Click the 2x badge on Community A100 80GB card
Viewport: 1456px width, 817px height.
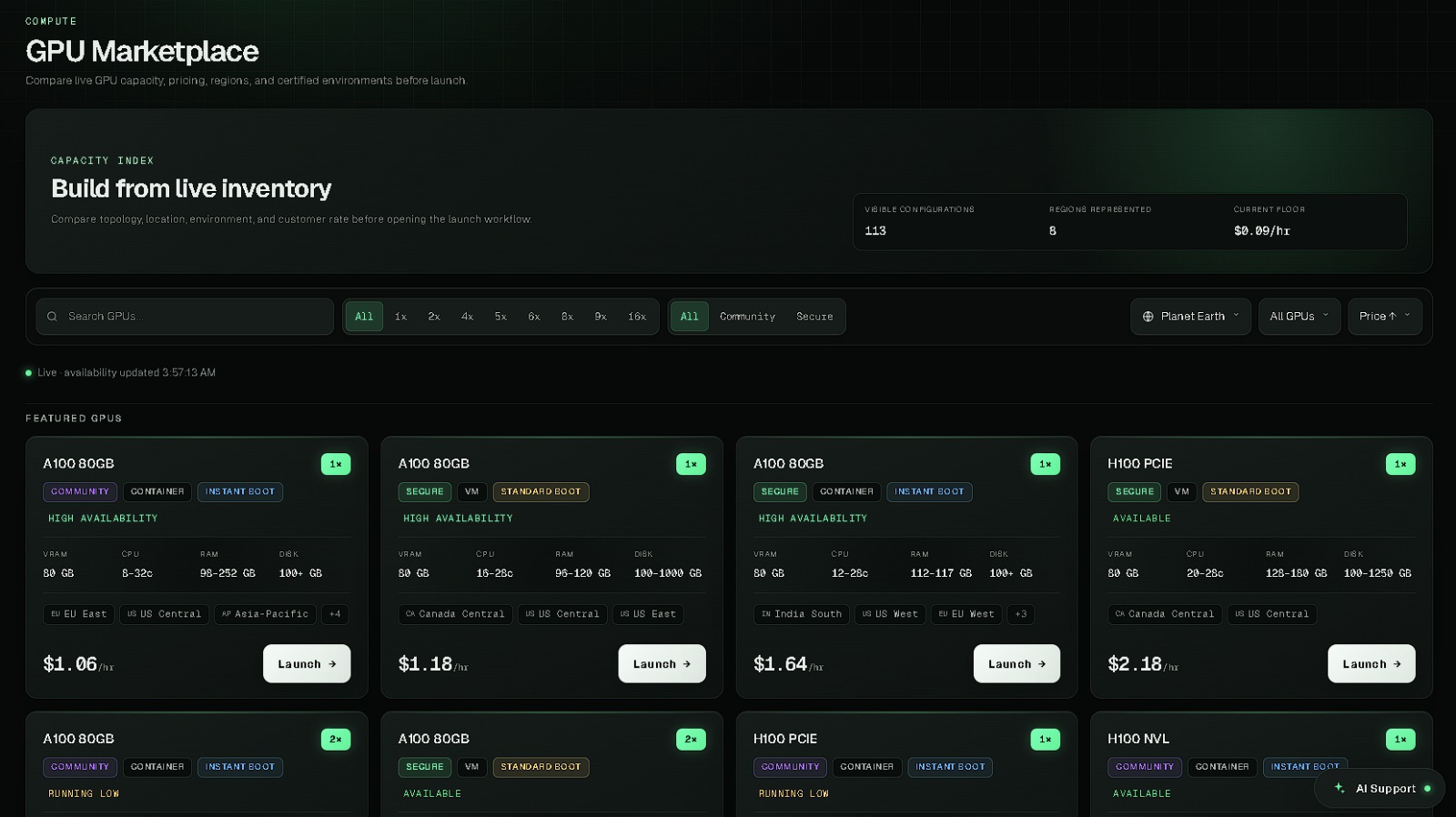(x=336, y=739)
